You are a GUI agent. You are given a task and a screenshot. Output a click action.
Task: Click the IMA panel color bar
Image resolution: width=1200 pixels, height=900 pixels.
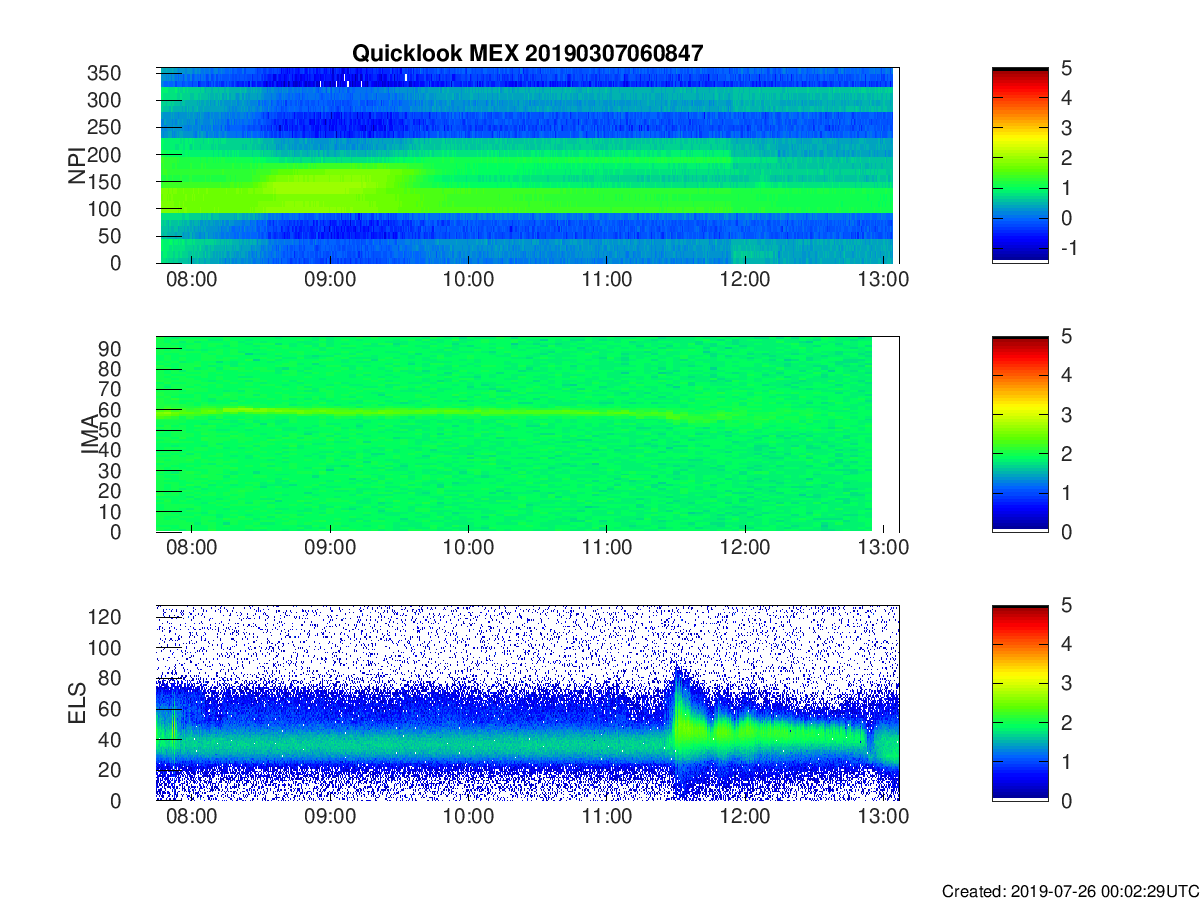coord(1020,434)
